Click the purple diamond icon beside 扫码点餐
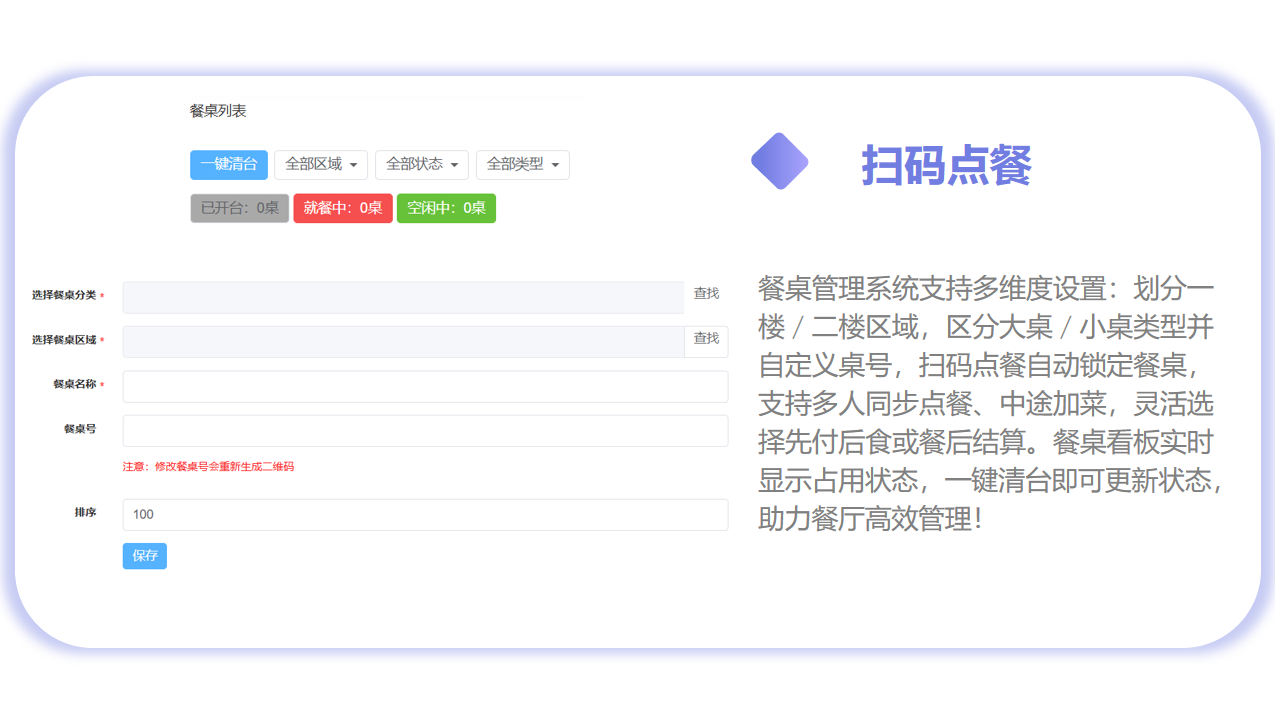Image resolution: width=1275 pixels, height=715 pixels. click(x=779, y=161)
